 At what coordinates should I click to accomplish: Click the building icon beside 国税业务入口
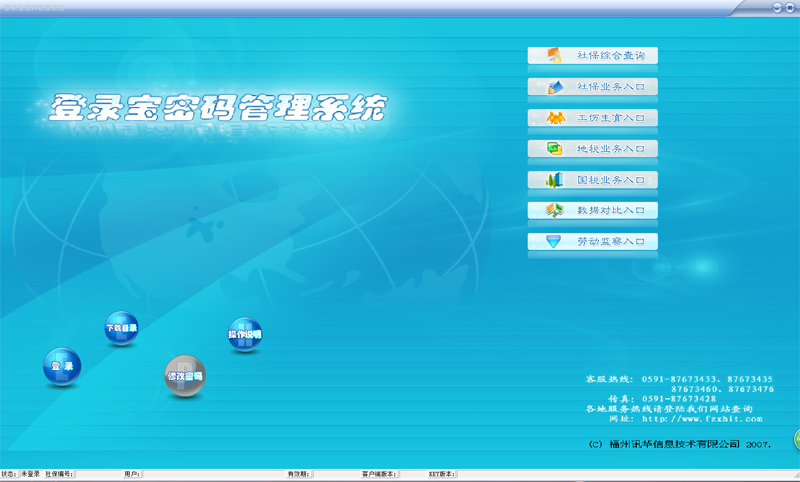[x=553, y=180]
